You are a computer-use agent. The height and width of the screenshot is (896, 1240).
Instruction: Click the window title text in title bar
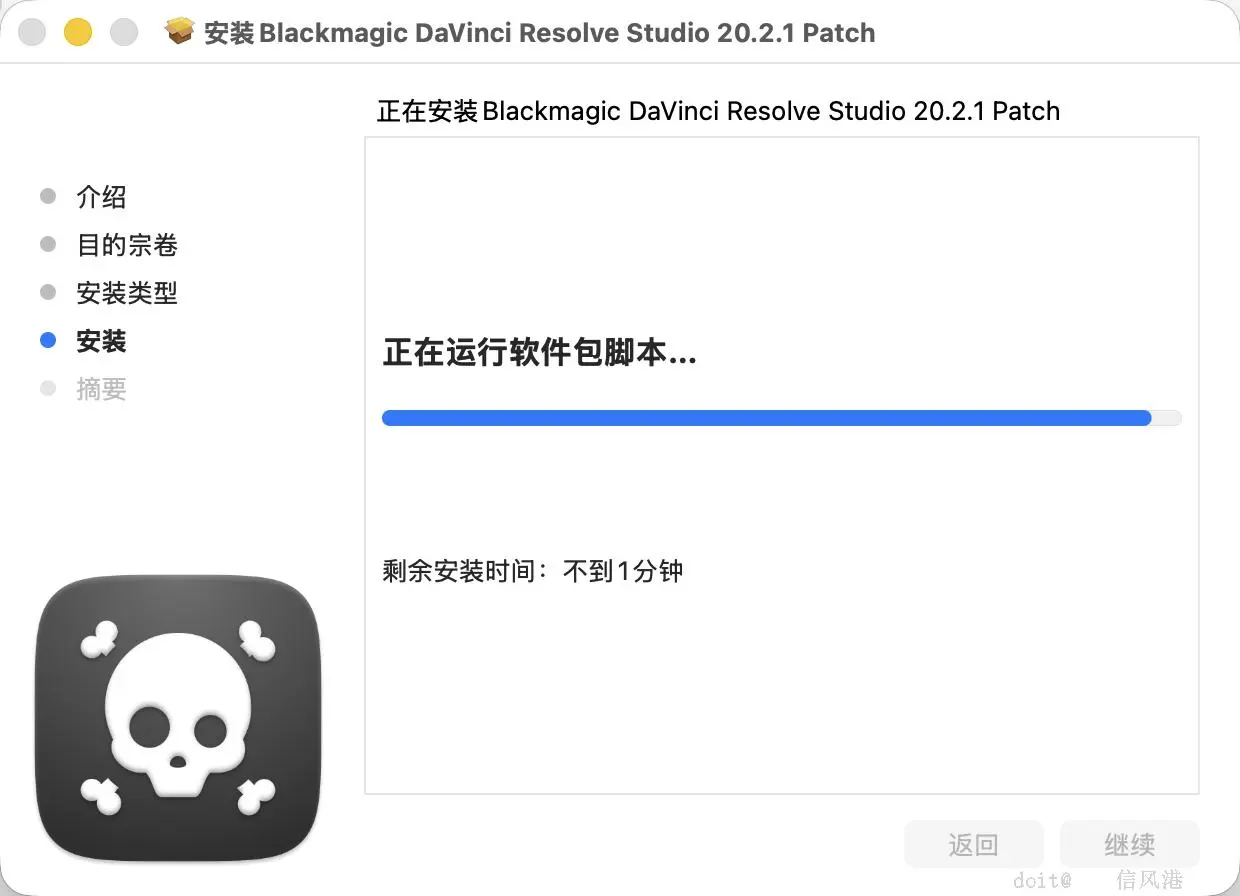pyautogui.click(x=540, y=33)
